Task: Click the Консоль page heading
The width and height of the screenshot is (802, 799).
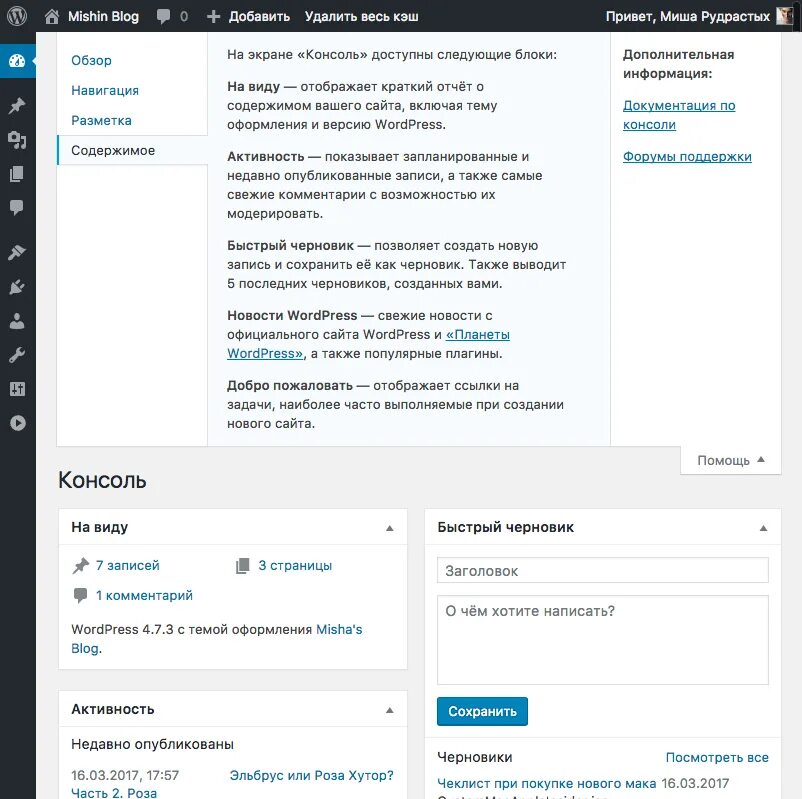Action: [x=102, y=480]
